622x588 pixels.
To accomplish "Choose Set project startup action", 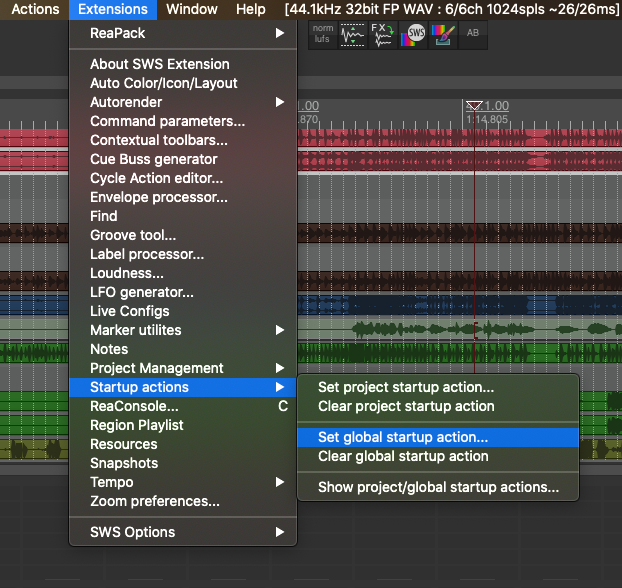I will coord(438,387).
